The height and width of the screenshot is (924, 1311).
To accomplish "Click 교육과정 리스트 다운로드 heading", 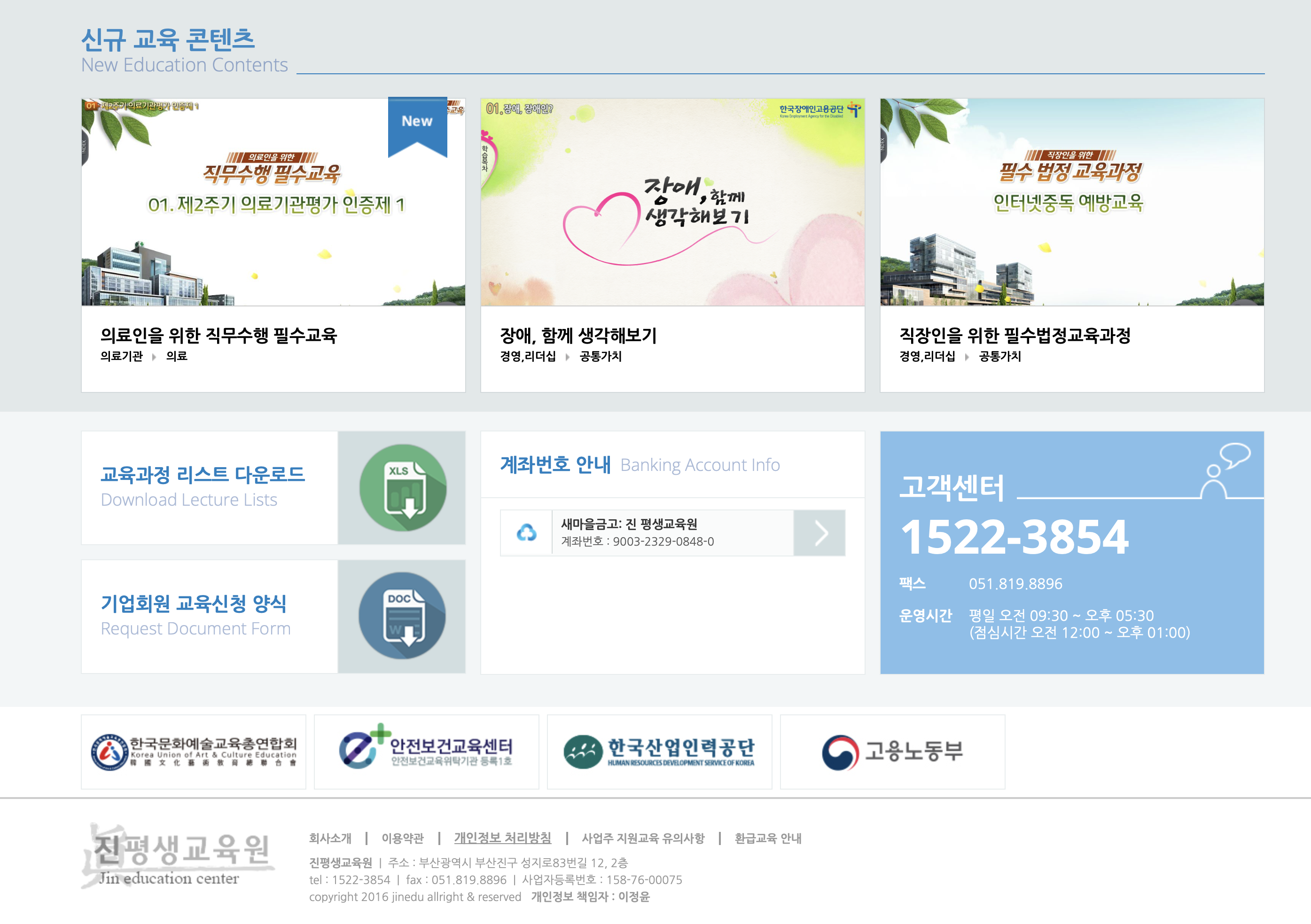I will click(x=203, y=474).
